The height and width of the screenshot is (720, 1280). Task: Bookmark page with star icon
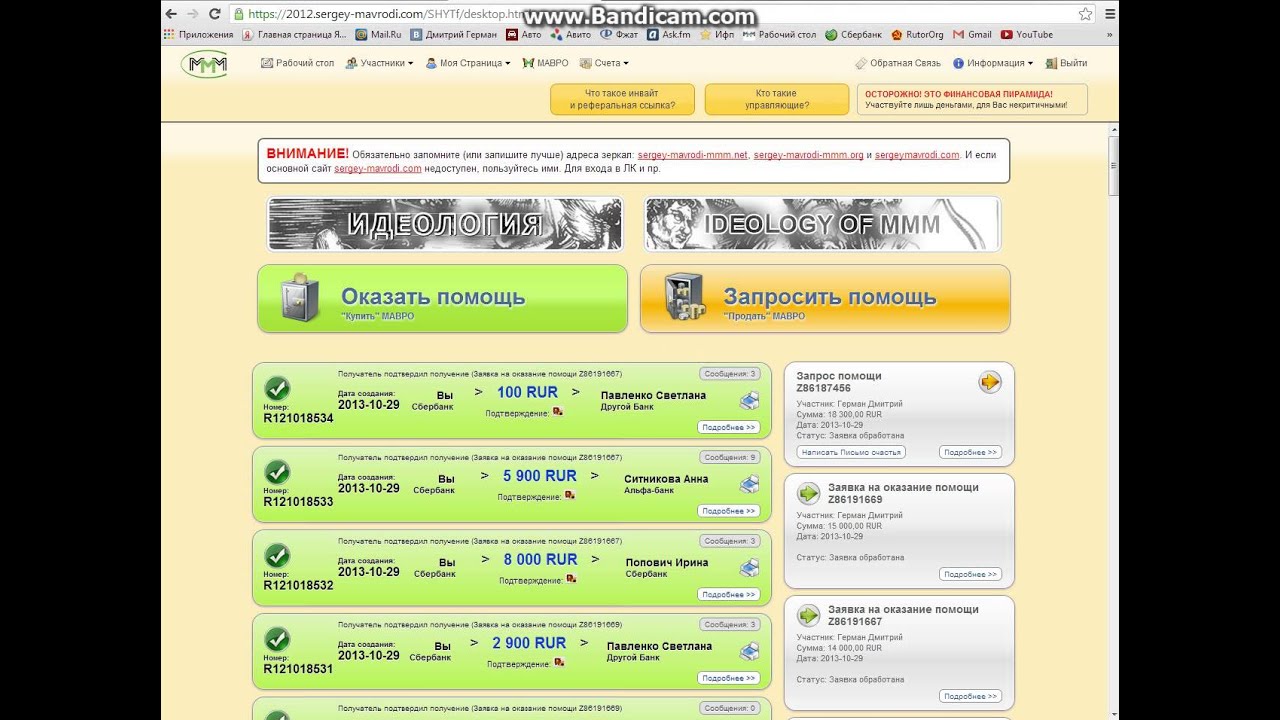(x=1086, y=14)
